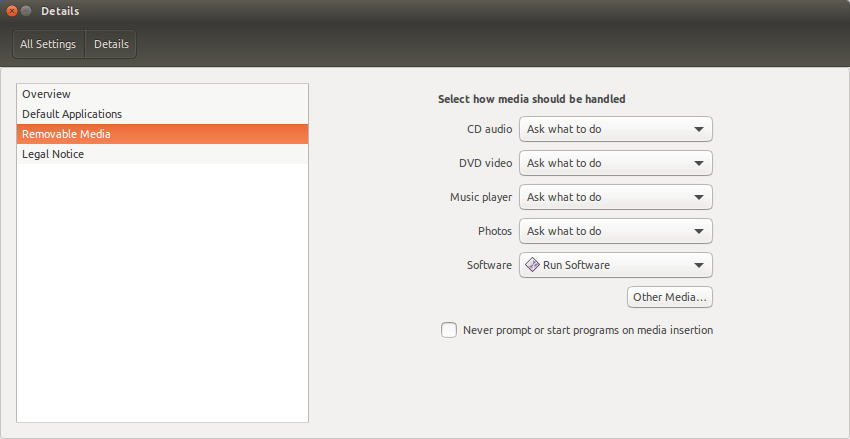The image size is (850, 439).
Task: Select Default Applications in the sidebar
Action: [x=163, y=114]
